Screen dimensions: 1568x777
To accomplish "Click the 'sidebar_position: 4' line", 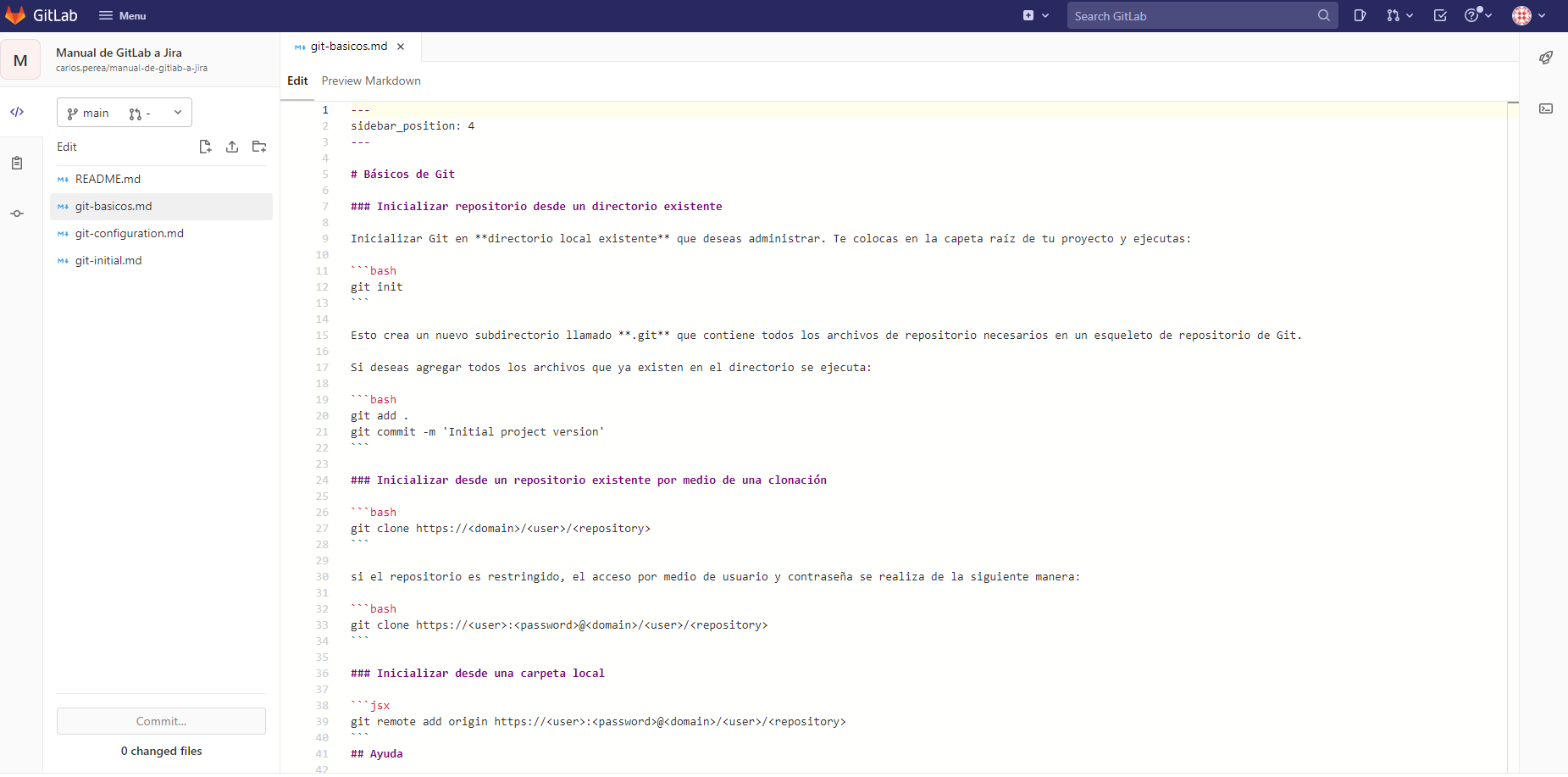I will [413, 125].
